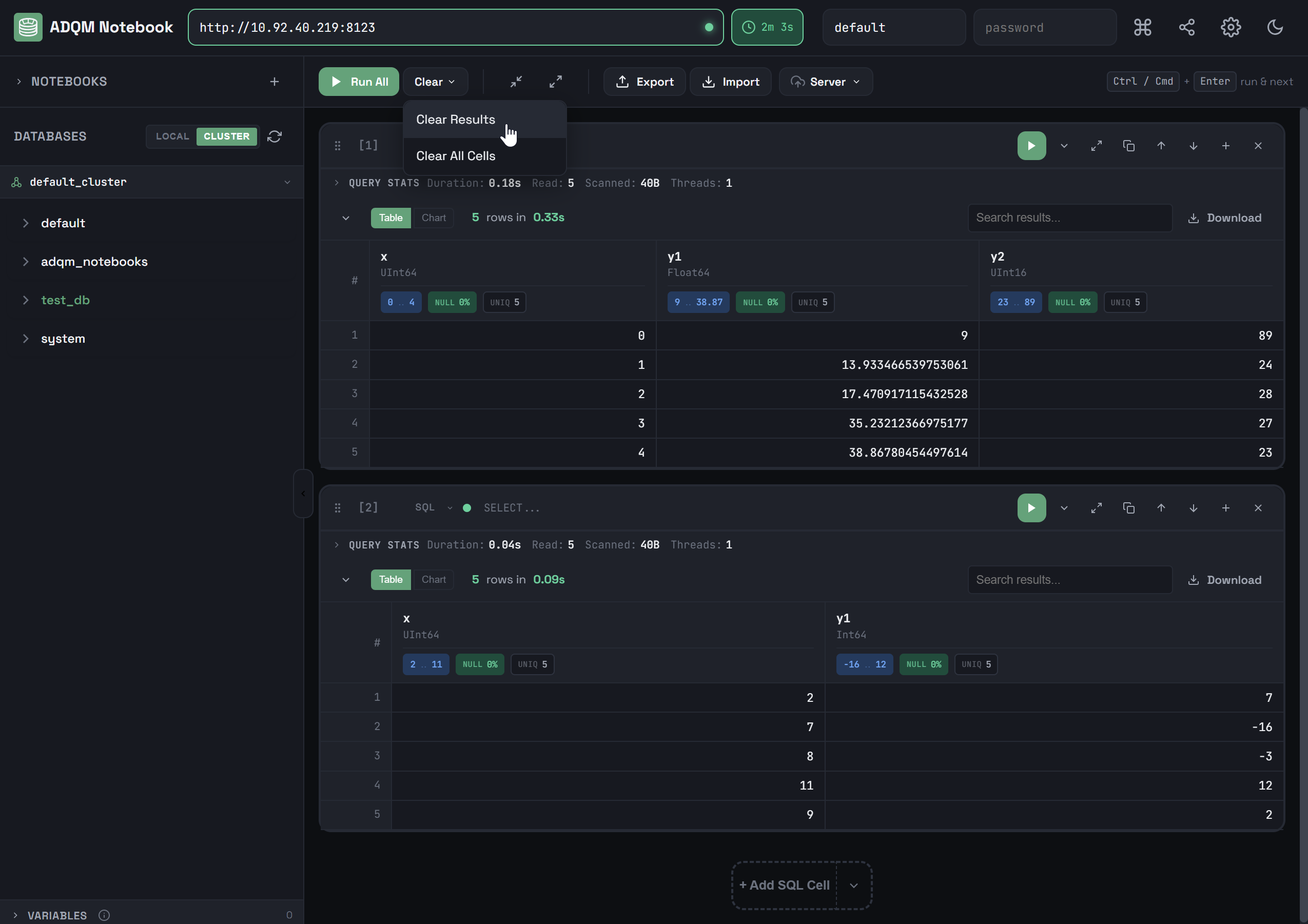Click Search results field in cell [2]
Screen dimensions: 1308x924
(1069, 580)
